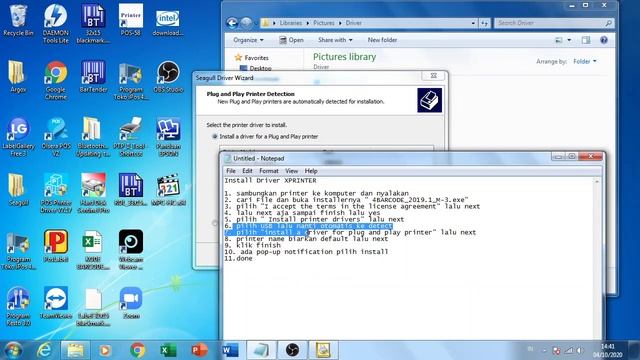
Task: Click the Windows Start button
Action: (x=13, y=350)
